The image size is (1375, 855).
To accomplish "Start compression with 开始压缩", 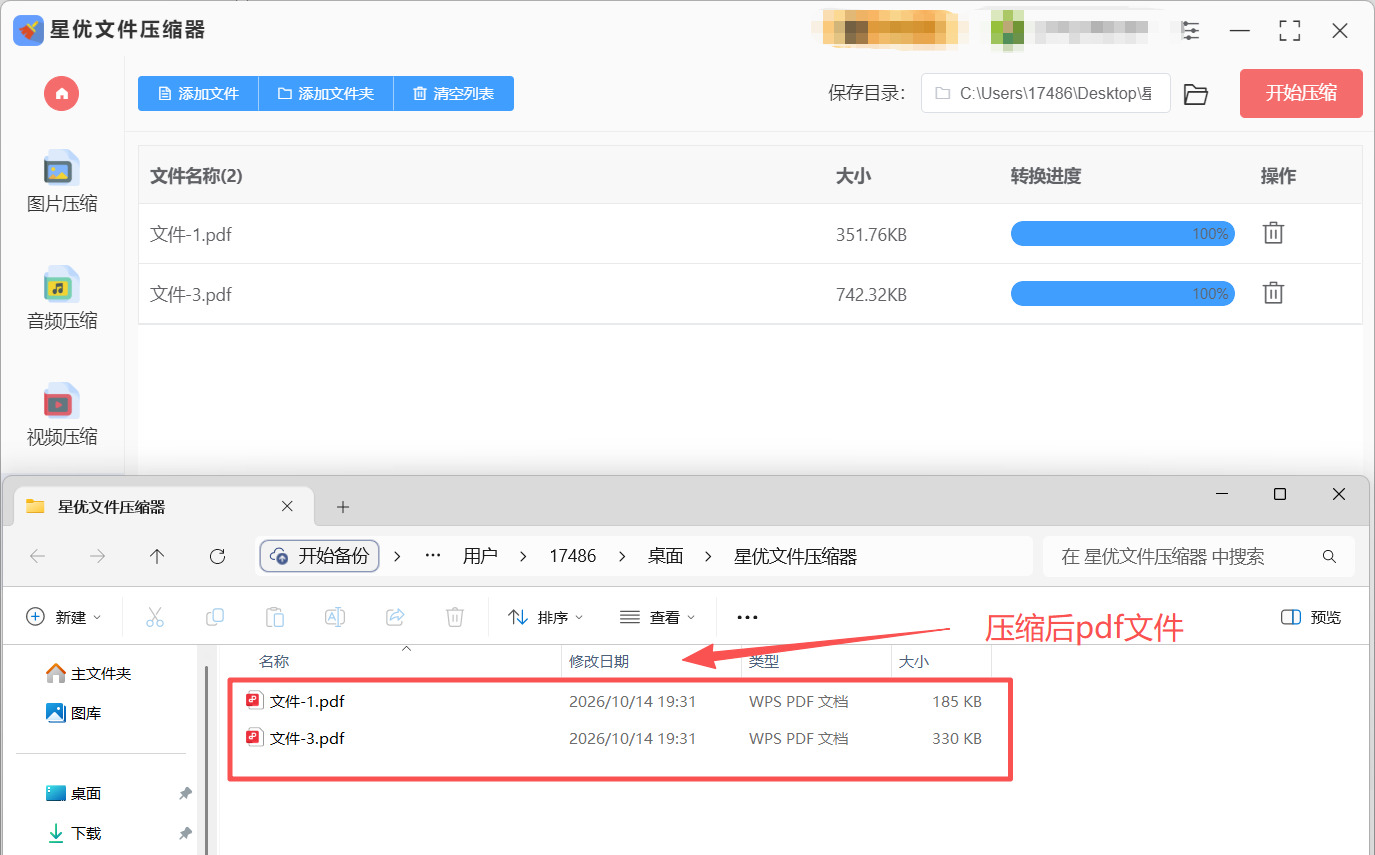I will [x=1301, y=93].
